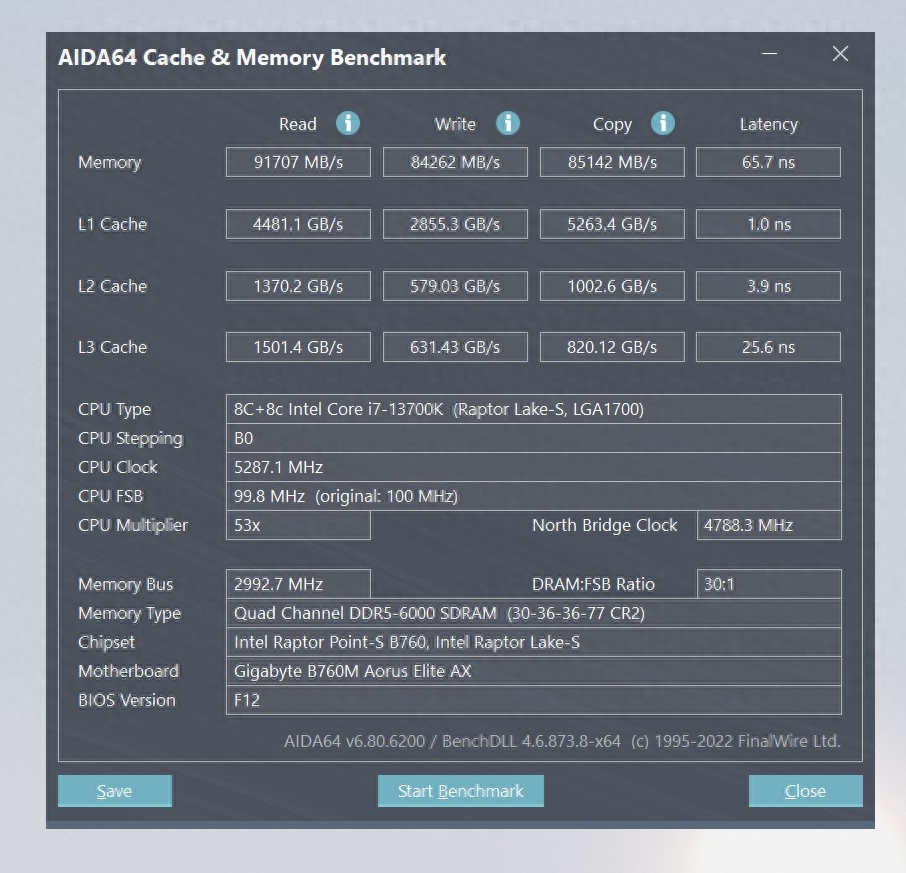
Task: Click DRAM:FSB Ratio value 30:1
Action: pyautogui.click(x=769, y=584)
